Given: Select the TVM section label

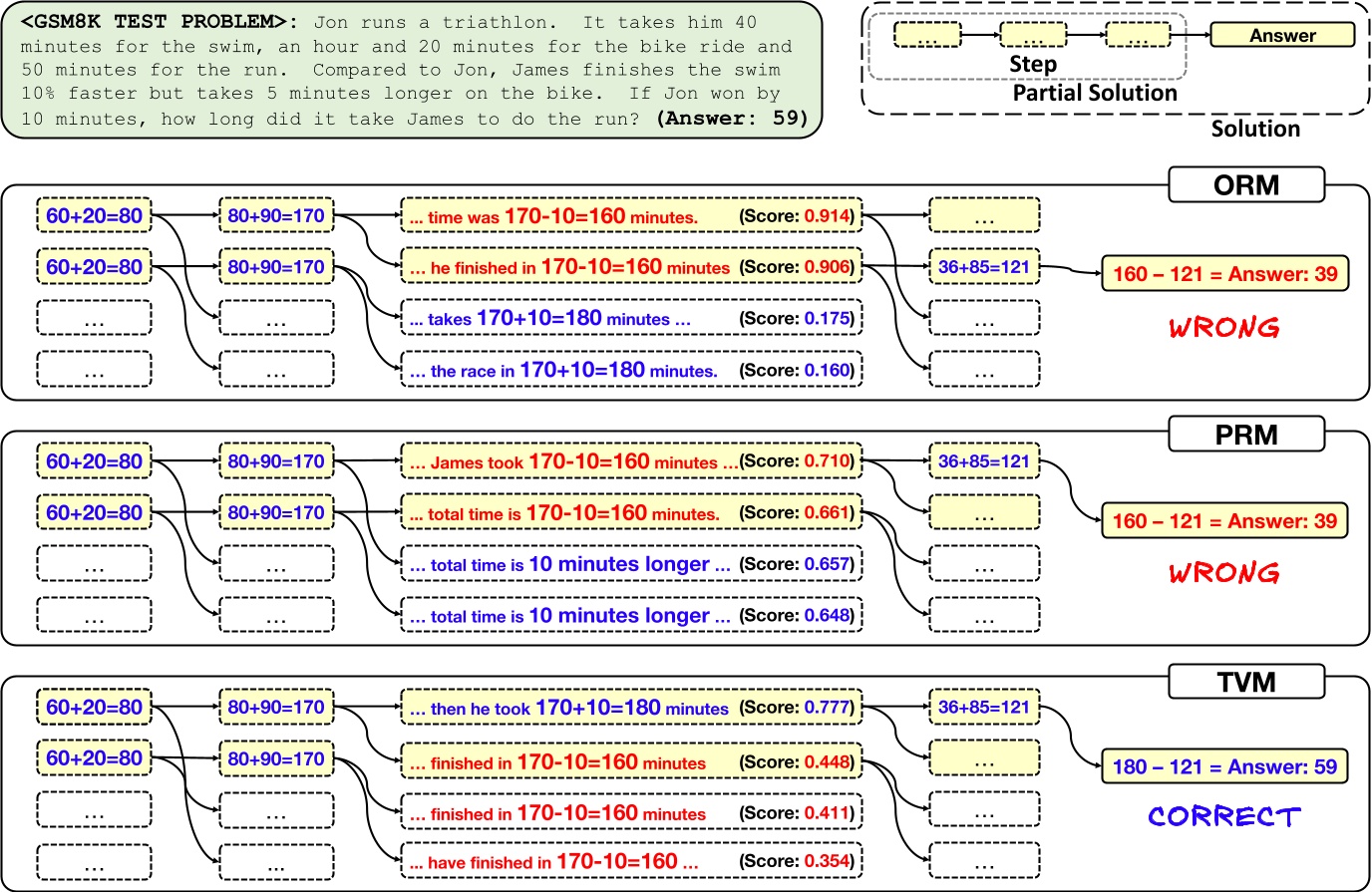Looking at the screenshot, I should coord(1245,682).
